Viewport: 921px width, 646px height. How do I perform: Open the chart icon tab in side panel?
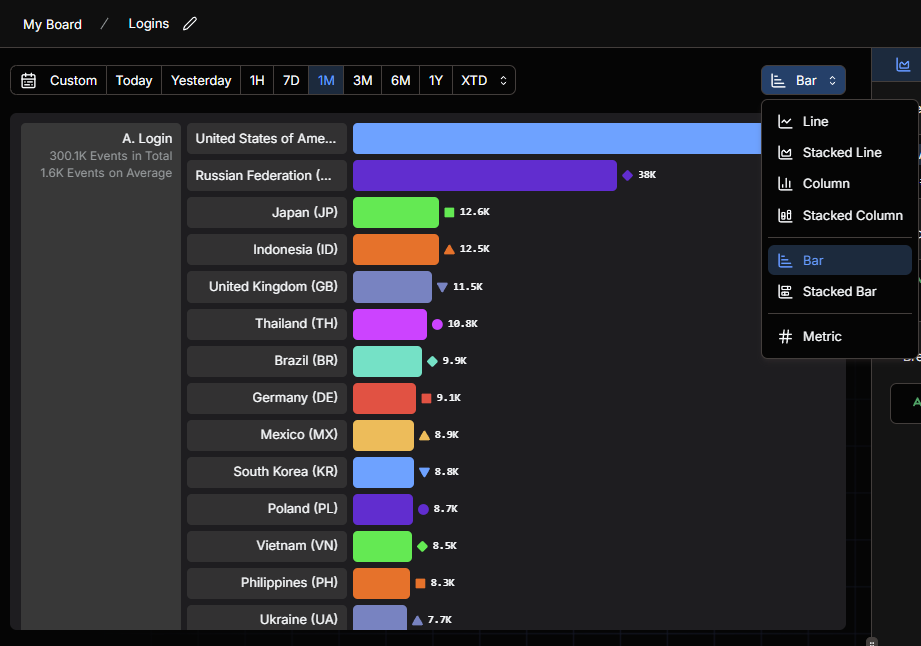[x=902, y=65]
